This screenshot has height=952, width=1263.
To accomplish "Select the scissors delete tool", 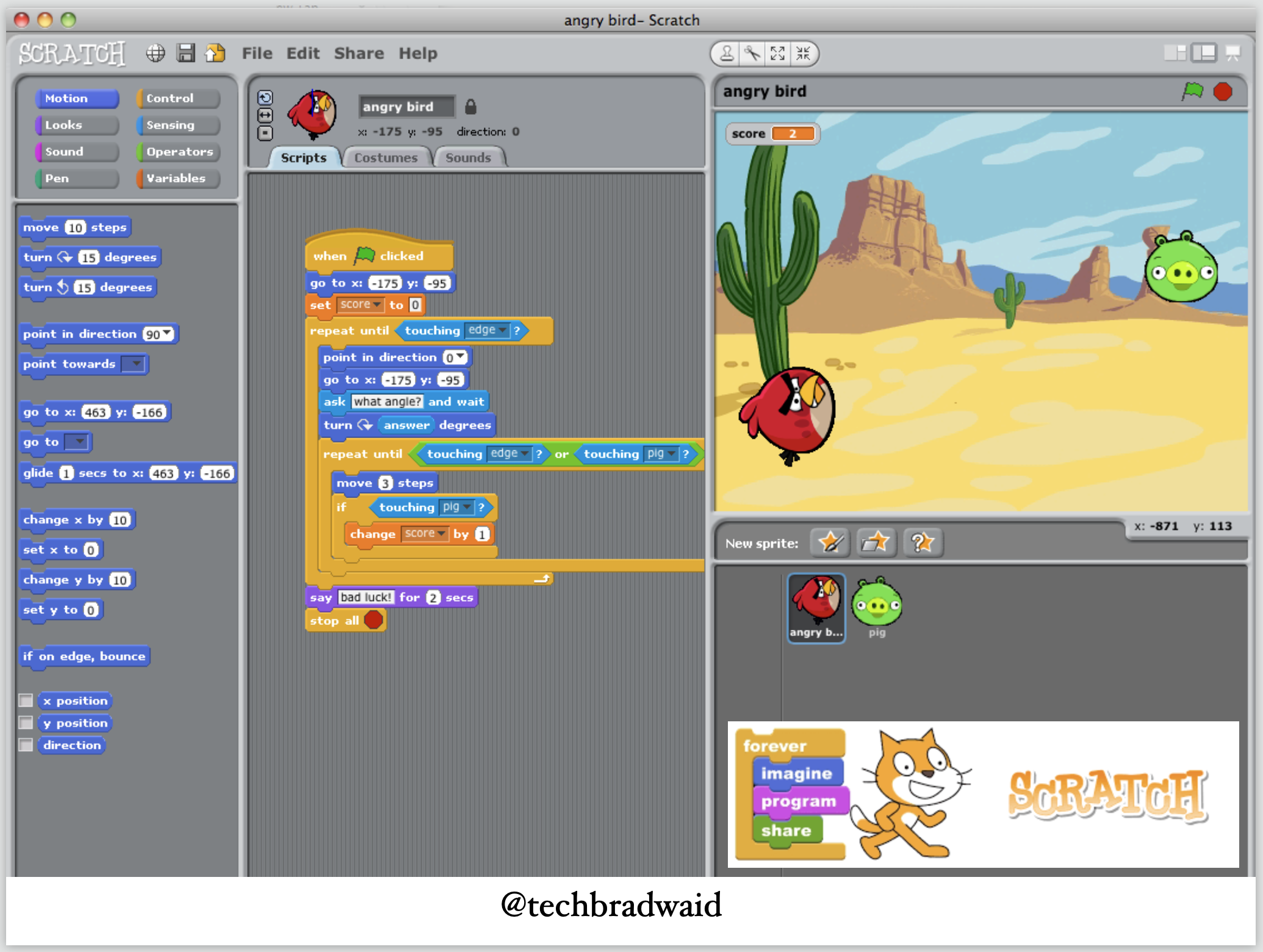I will [x=752, y=54].
